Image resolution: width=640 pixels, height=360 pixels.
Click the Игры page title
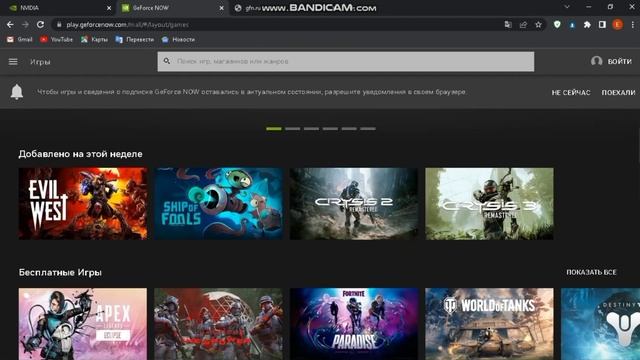[x=40, y=62]
